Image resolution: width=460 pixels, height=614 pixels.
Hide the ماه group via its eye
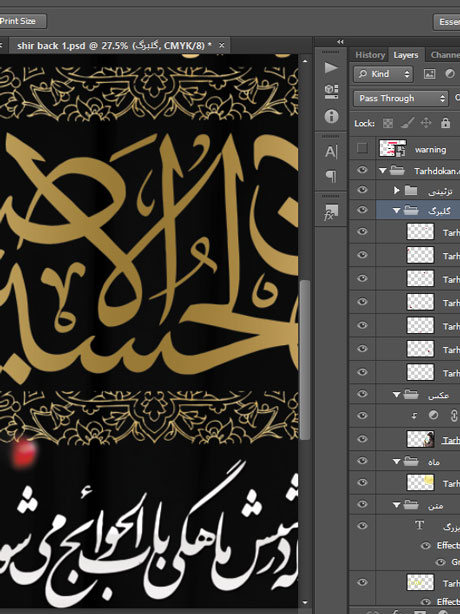click(x=362, y=461)
